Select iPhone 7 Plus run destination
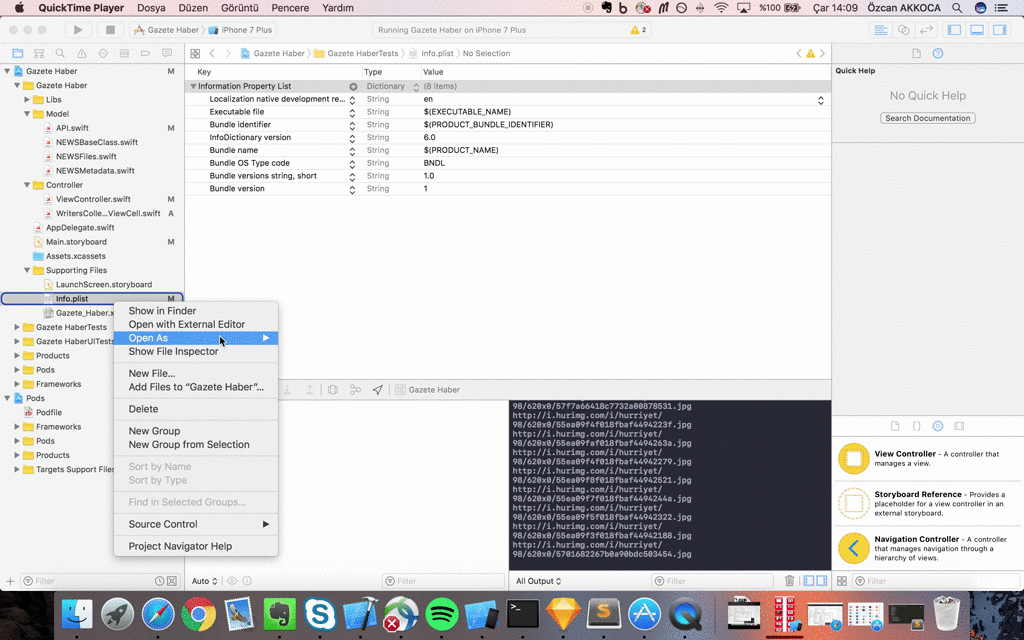The image size is (1024, 640). point(240,30)
